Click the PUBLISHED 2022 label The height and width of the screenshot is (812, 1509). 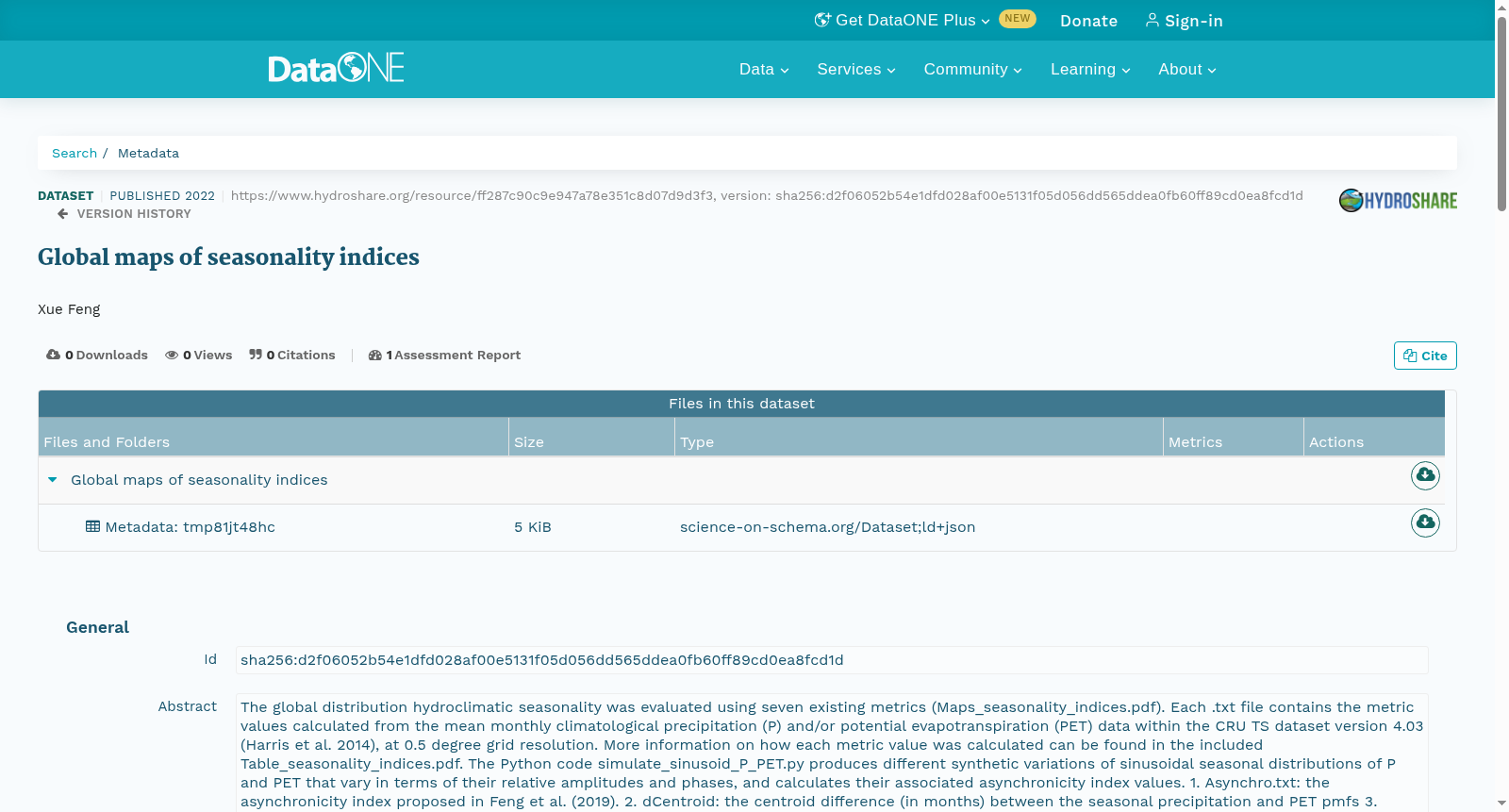pos(162,196)
